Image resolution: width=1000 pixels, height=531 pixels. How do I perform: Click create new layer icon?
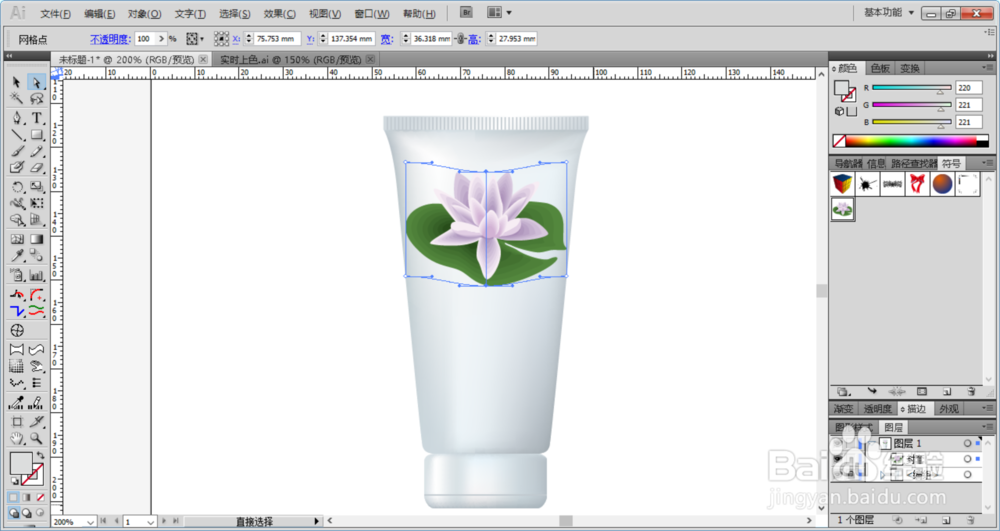pos(946,520)
